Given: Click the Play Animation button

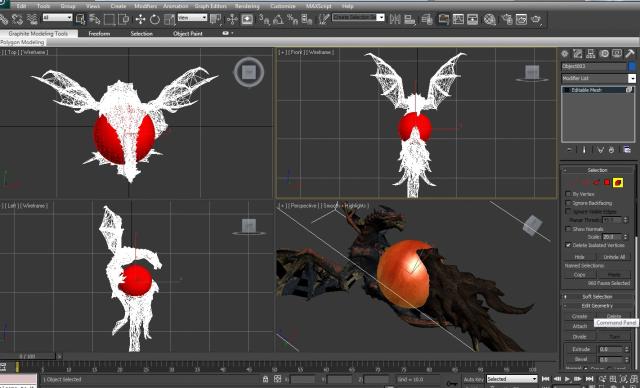Looking at the screenshot, I should pos(567,379).
